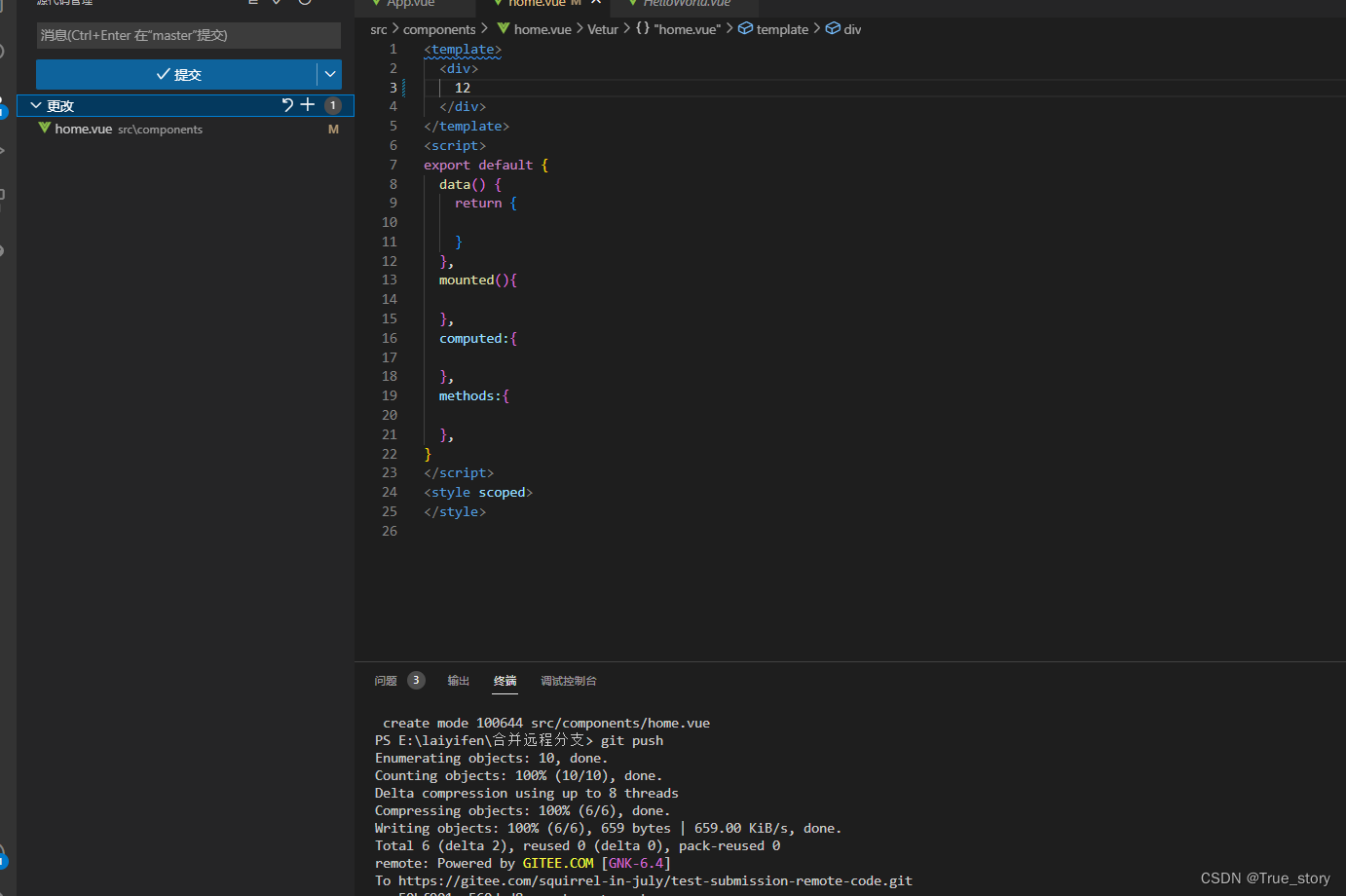Click 'Compressing objects' terminal line

(523, 810)
